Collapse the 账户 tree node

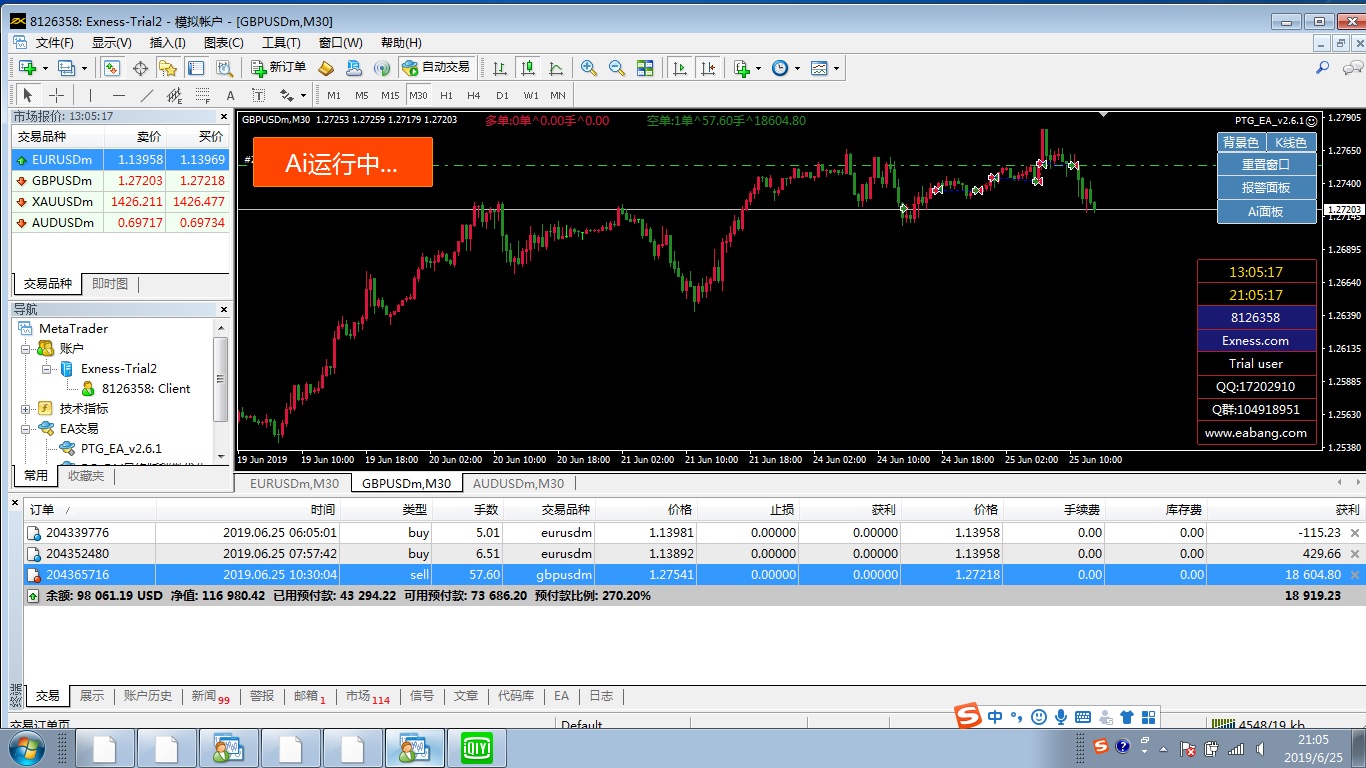coord(26,349)
